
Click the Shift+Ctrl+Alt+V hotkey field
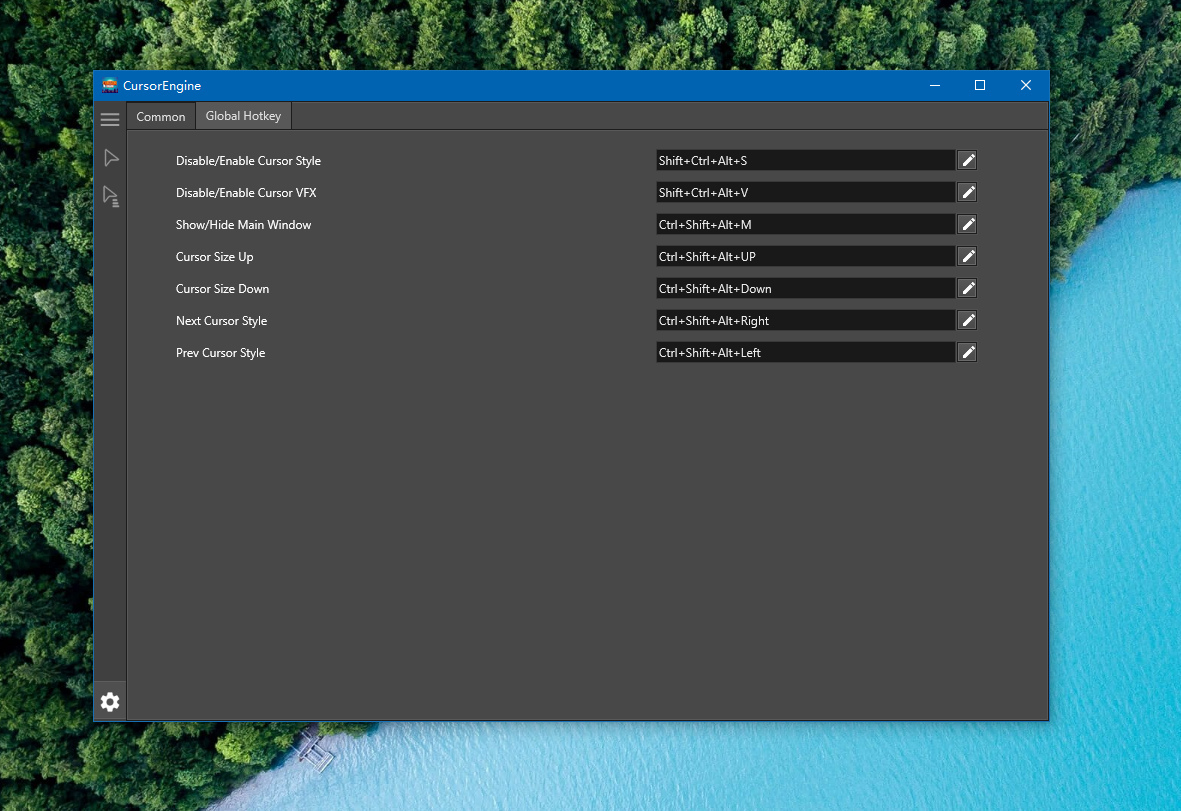(x=805, y=192)
